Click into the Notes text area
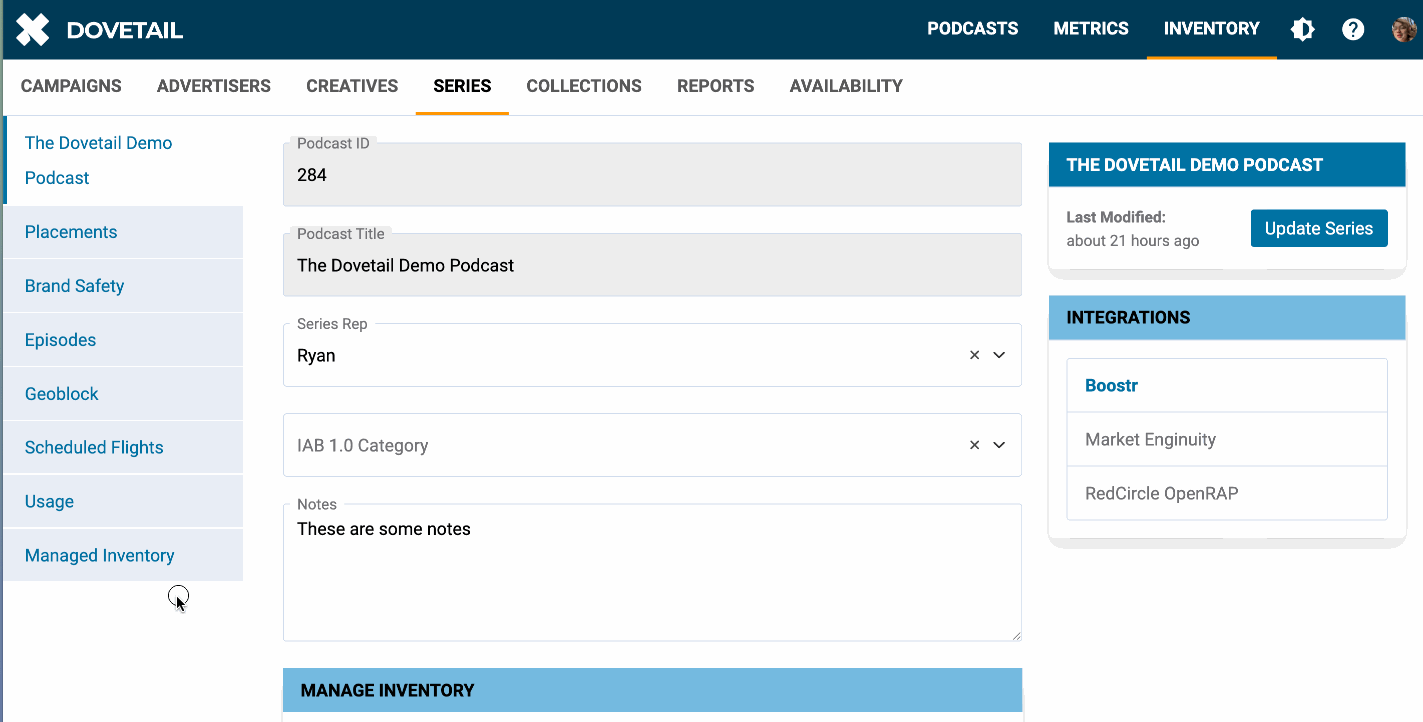 point(652,572)
